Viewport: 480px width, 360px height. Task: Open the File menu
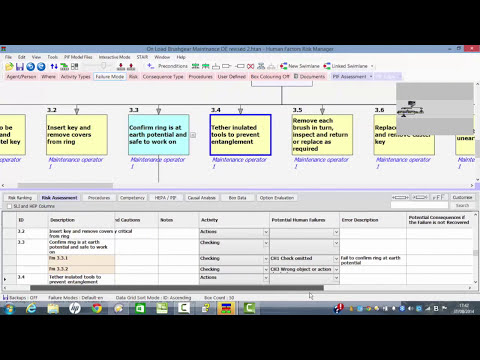8,57
